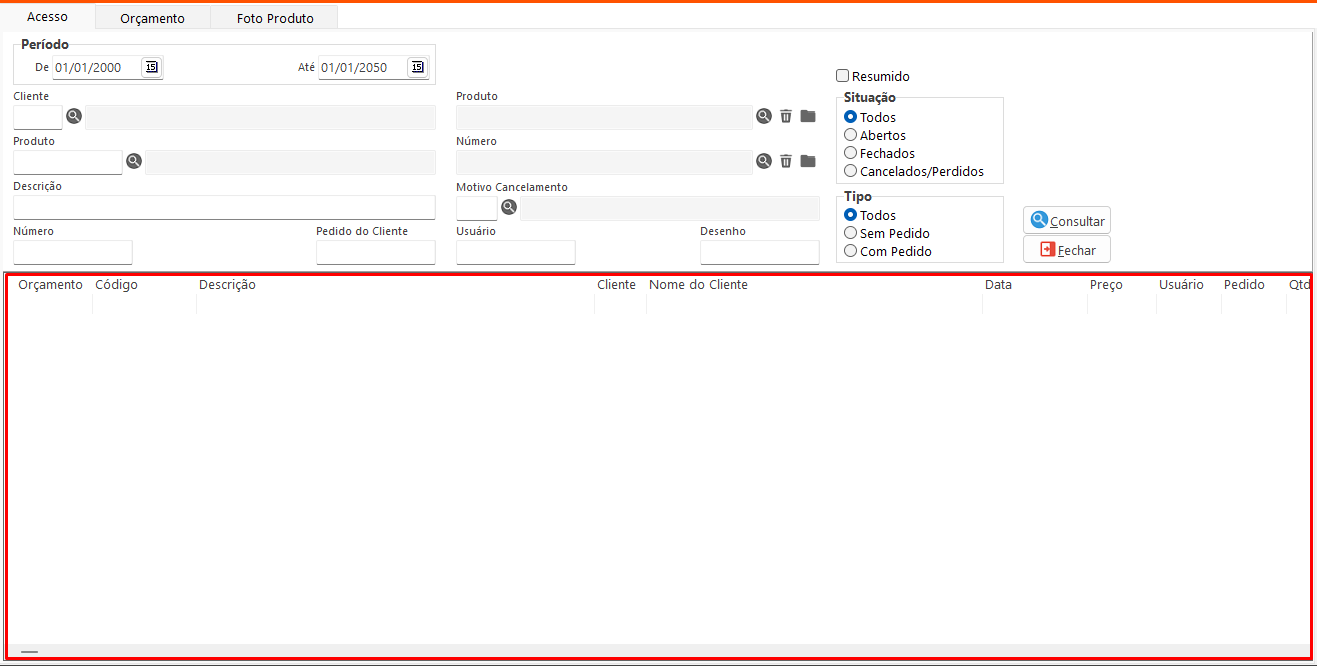
Task: Click the magnifier icon beside the Cliente field
Action: 74,117
